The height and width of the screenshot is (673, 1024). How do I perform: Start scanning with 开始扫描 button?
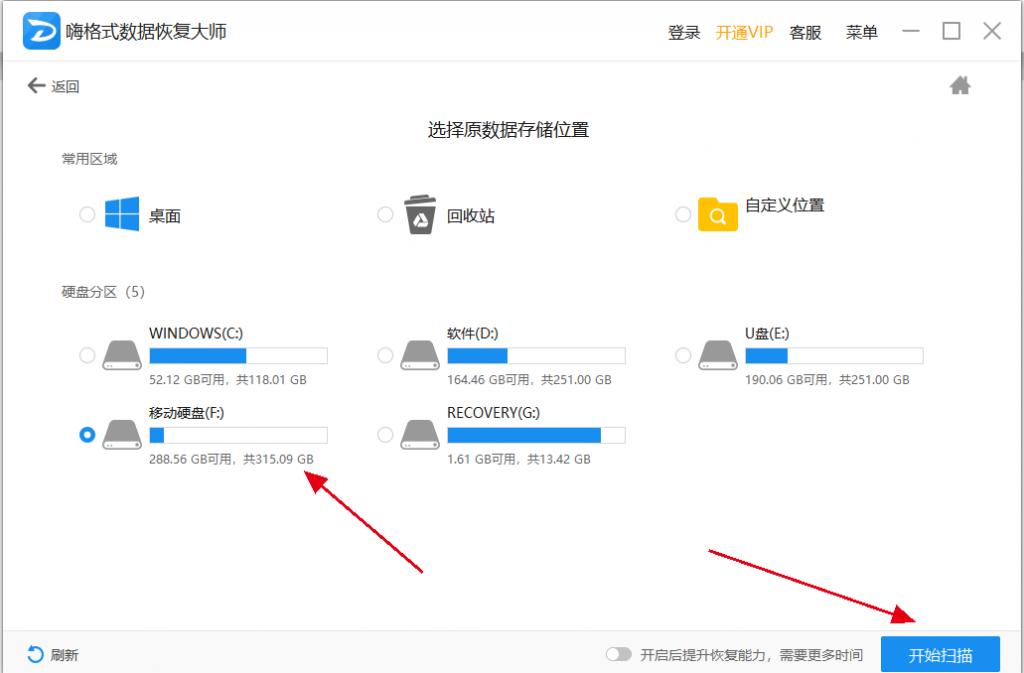[940, 654]
